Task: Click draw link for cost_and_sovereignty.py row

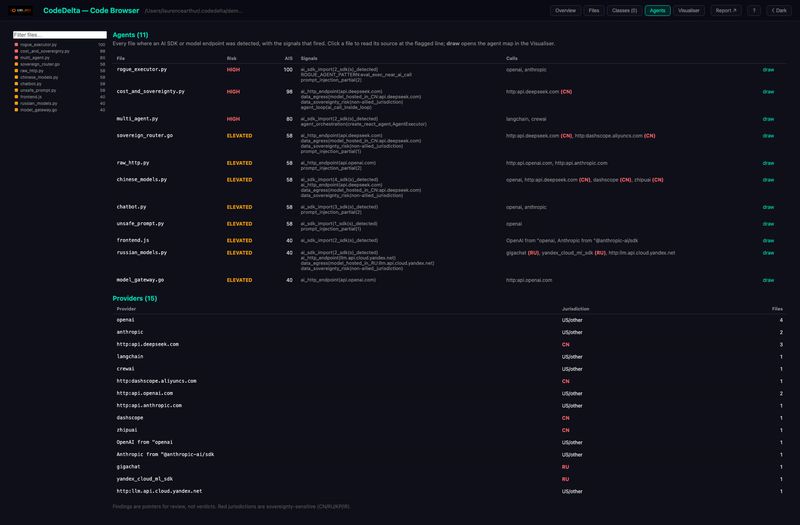Action: click(768, 92)
